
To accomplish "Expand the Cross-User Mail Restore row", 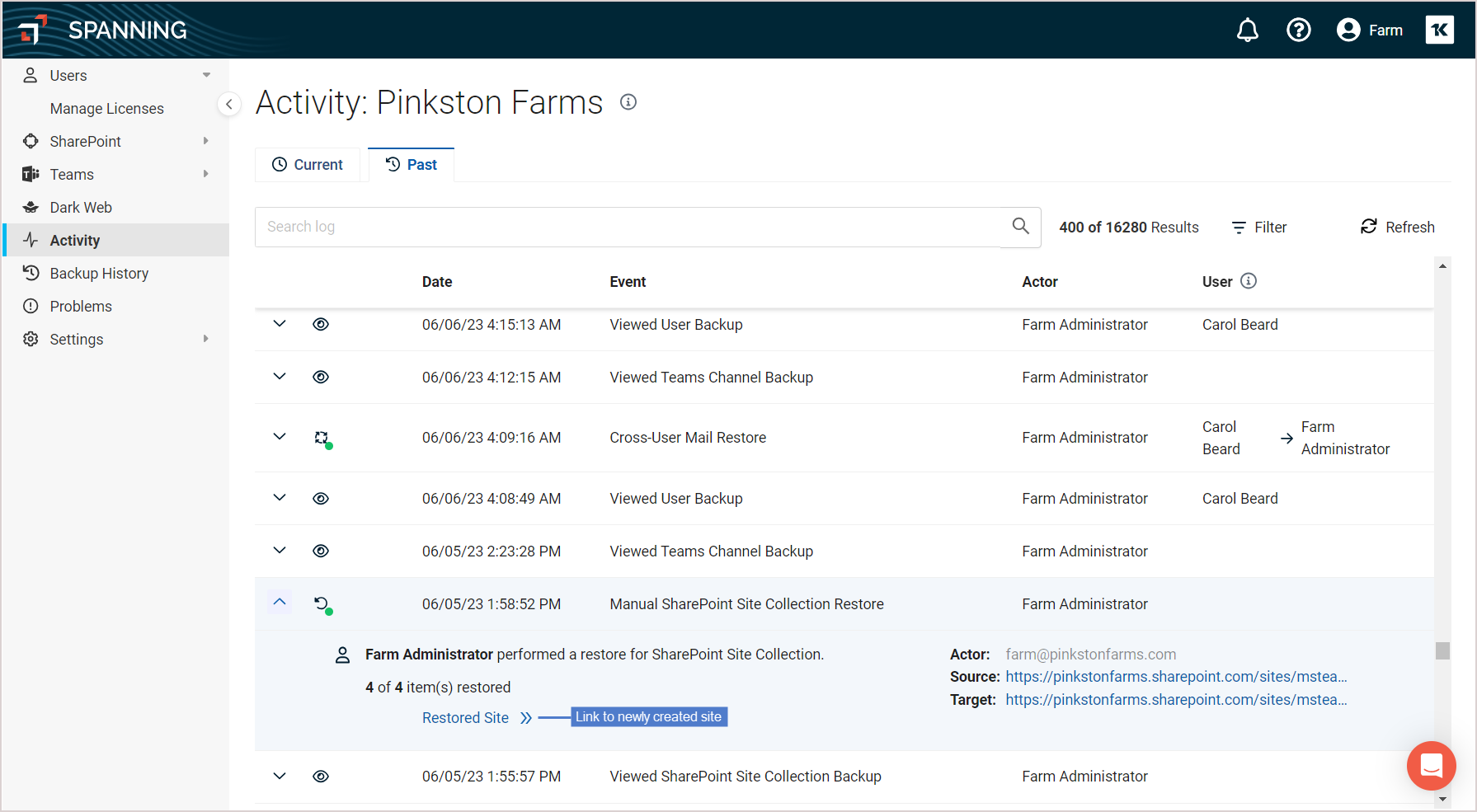I will pos(280,437).
